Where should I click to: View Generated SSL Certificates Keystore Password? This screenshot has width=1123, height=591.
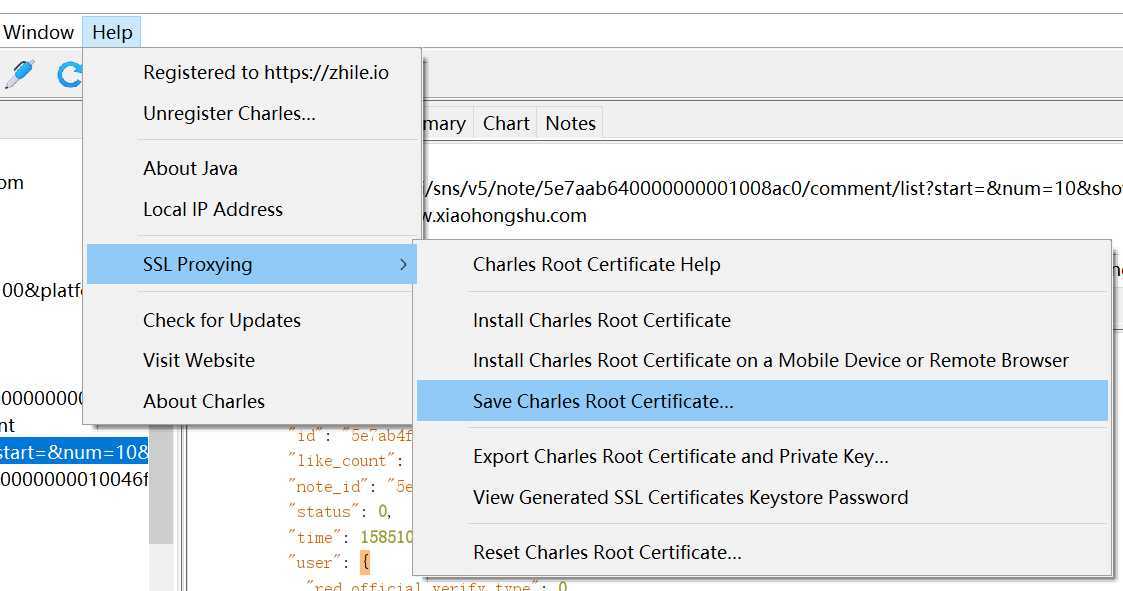pyautogui.click(x=690, y=497)
